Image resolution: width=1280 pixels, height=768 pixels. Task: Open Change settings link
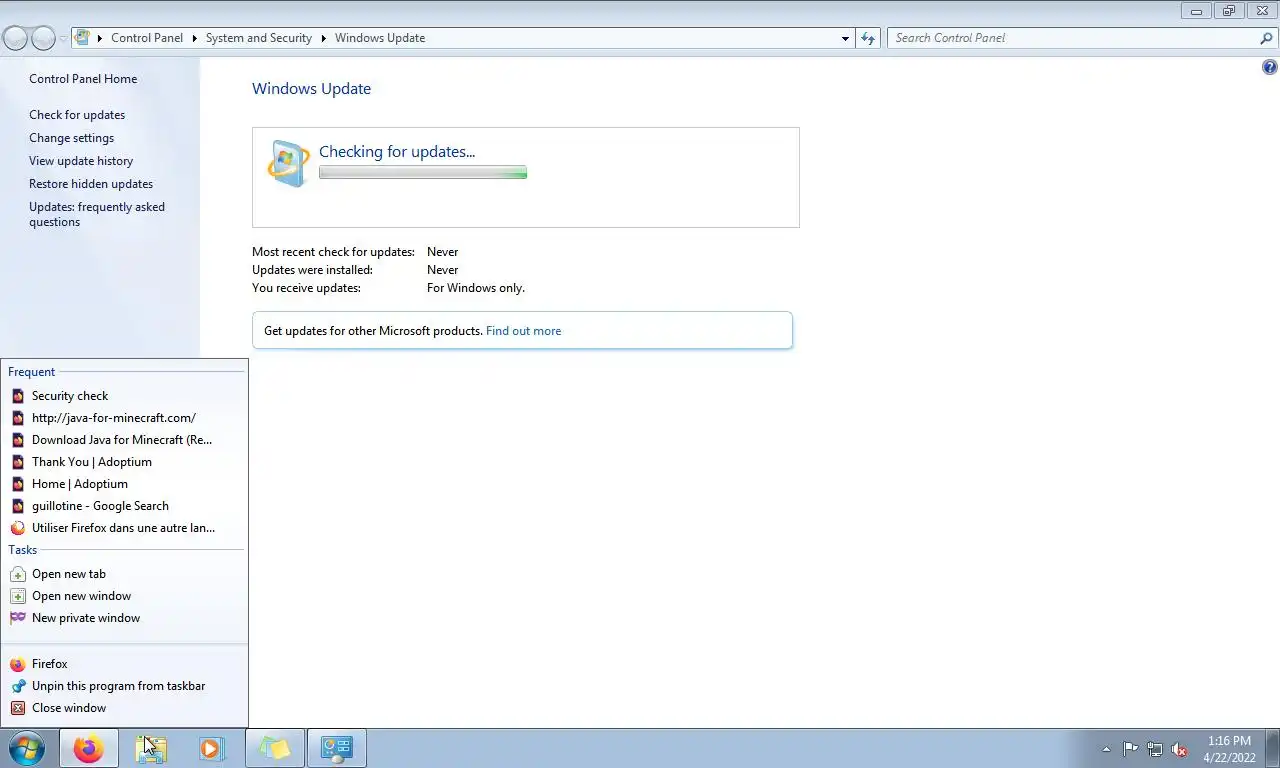[71, 138]
